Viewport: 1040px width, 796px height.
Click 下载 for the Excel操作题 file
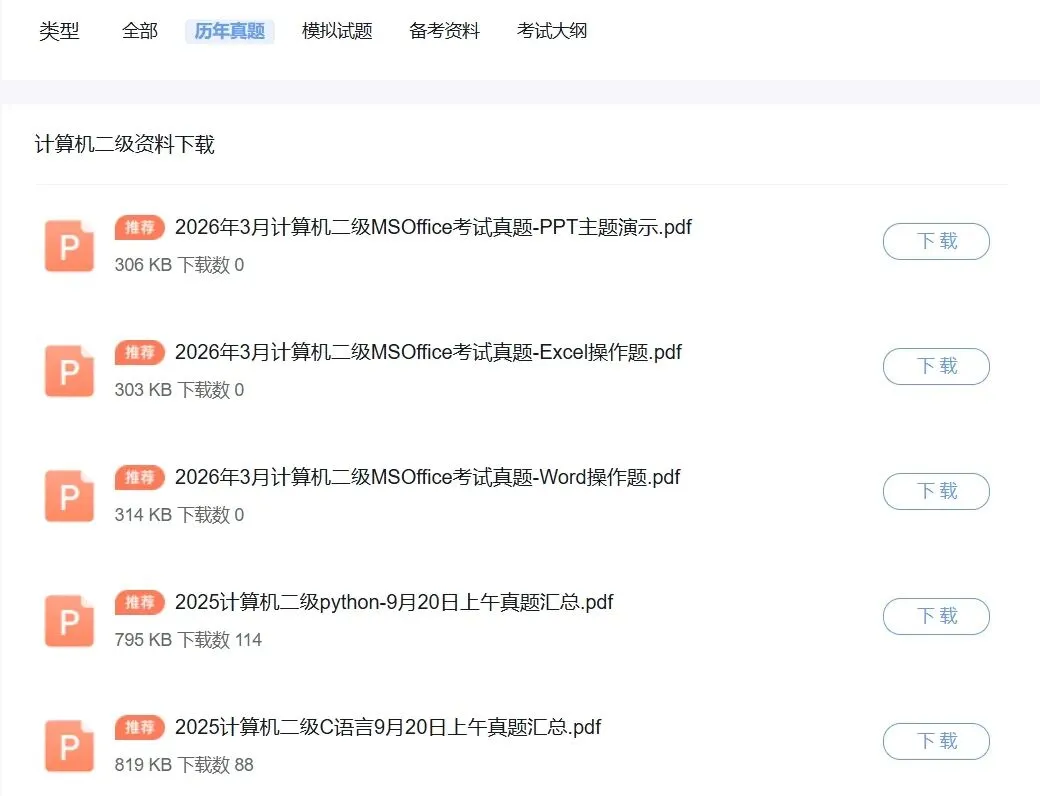(x=936, y=366)
